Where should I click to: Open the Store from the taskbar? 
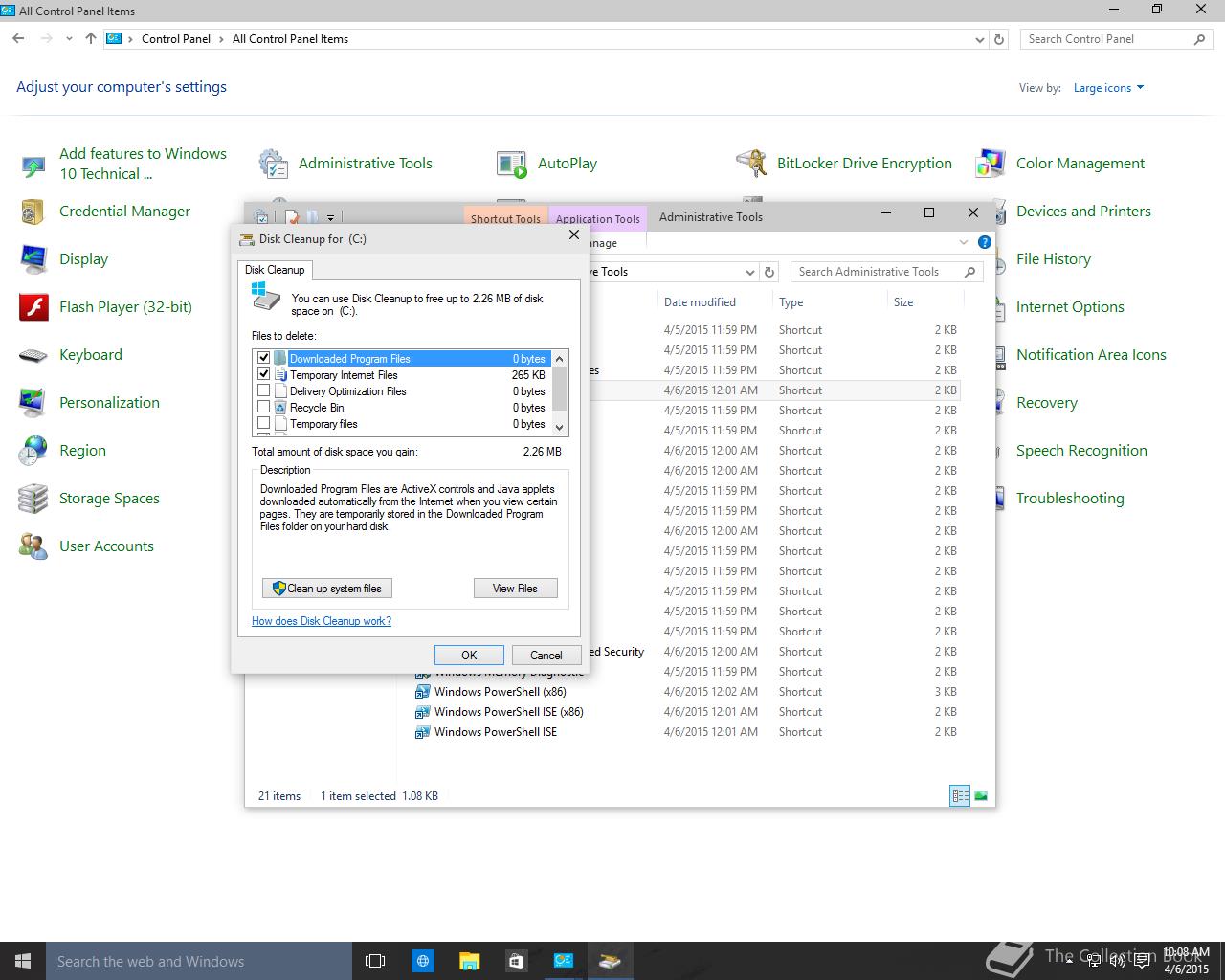[x=516, y=961]
